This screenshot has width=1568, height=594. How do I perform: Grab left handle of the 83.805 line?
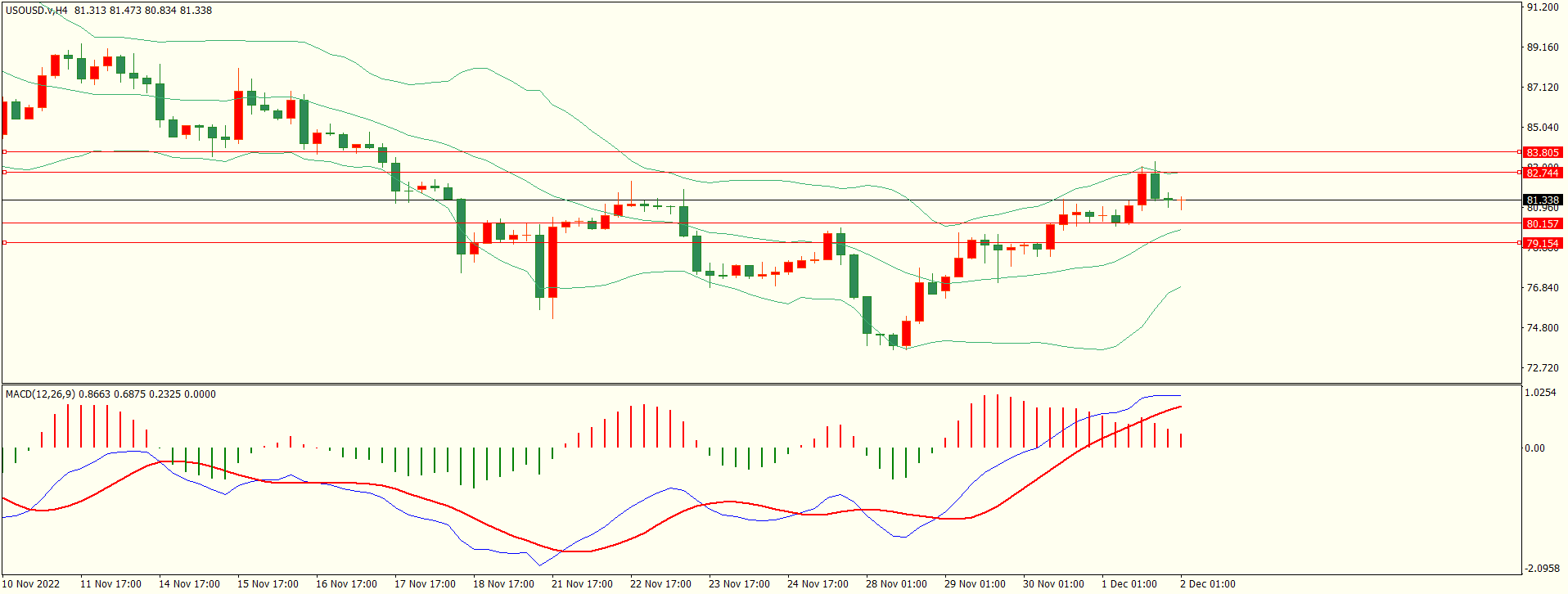[4, 152]
